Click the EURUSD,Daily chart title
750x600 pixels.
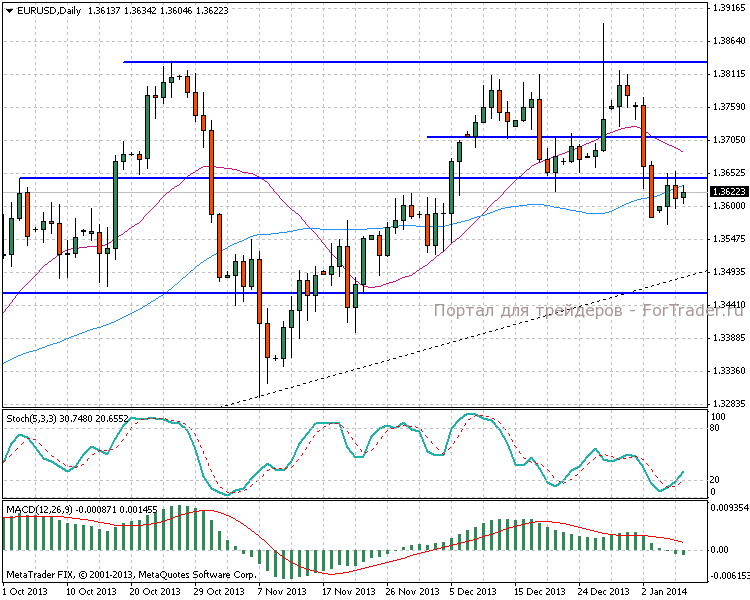click(49, 11)
